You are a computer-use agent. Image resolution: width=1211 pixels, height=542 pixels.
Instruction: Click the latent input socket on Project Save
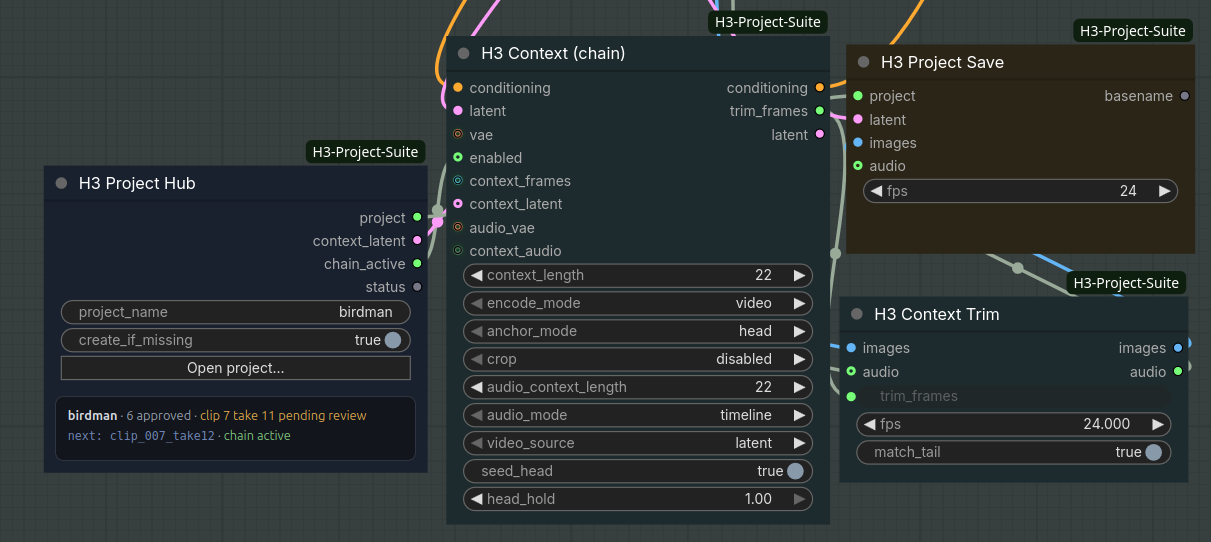click(x=858, y=119)
